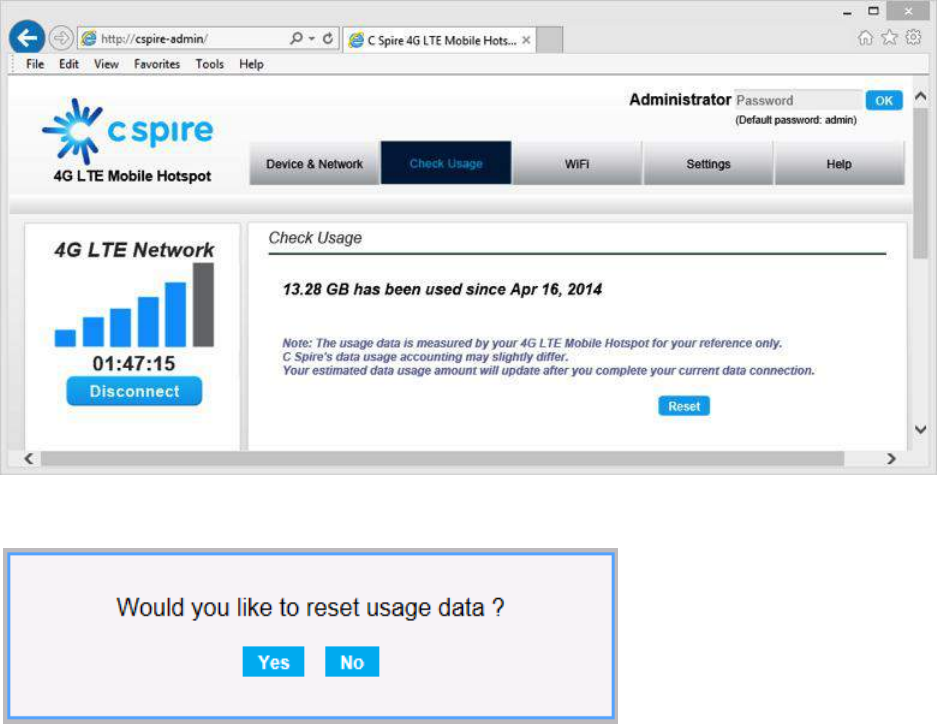Open the View menu
This screenshot has height=724, width=937.
106,64
